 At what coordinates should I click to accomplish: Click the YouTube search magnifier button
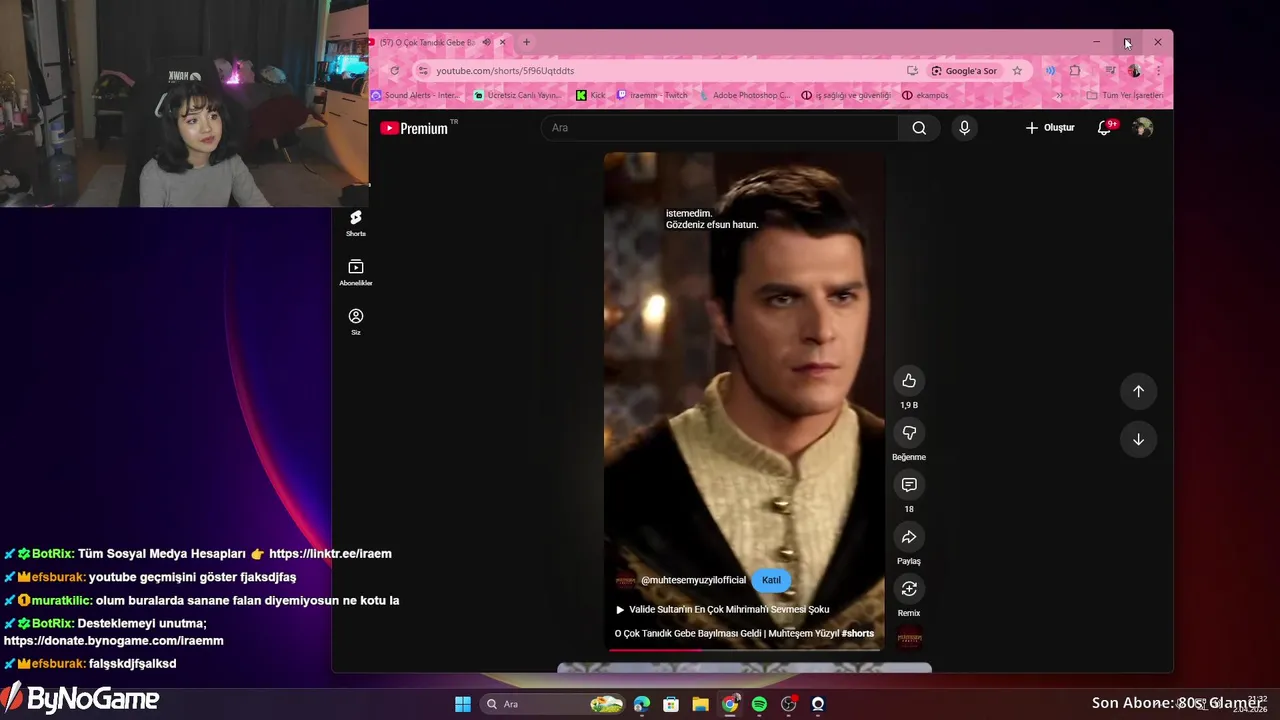coord(919,128)
